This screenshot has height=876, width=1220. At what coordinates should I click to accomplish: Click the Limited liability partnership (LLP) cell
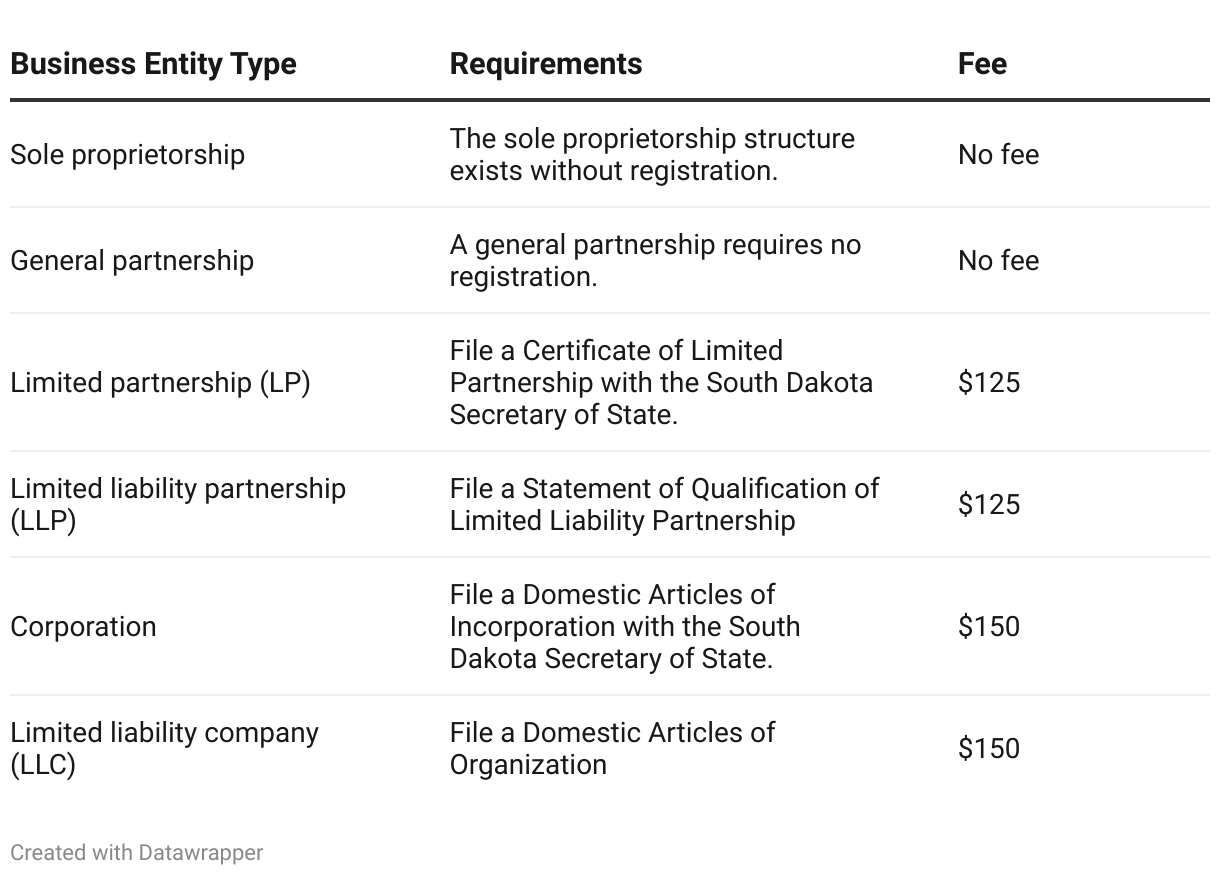(x=178, y=504)
